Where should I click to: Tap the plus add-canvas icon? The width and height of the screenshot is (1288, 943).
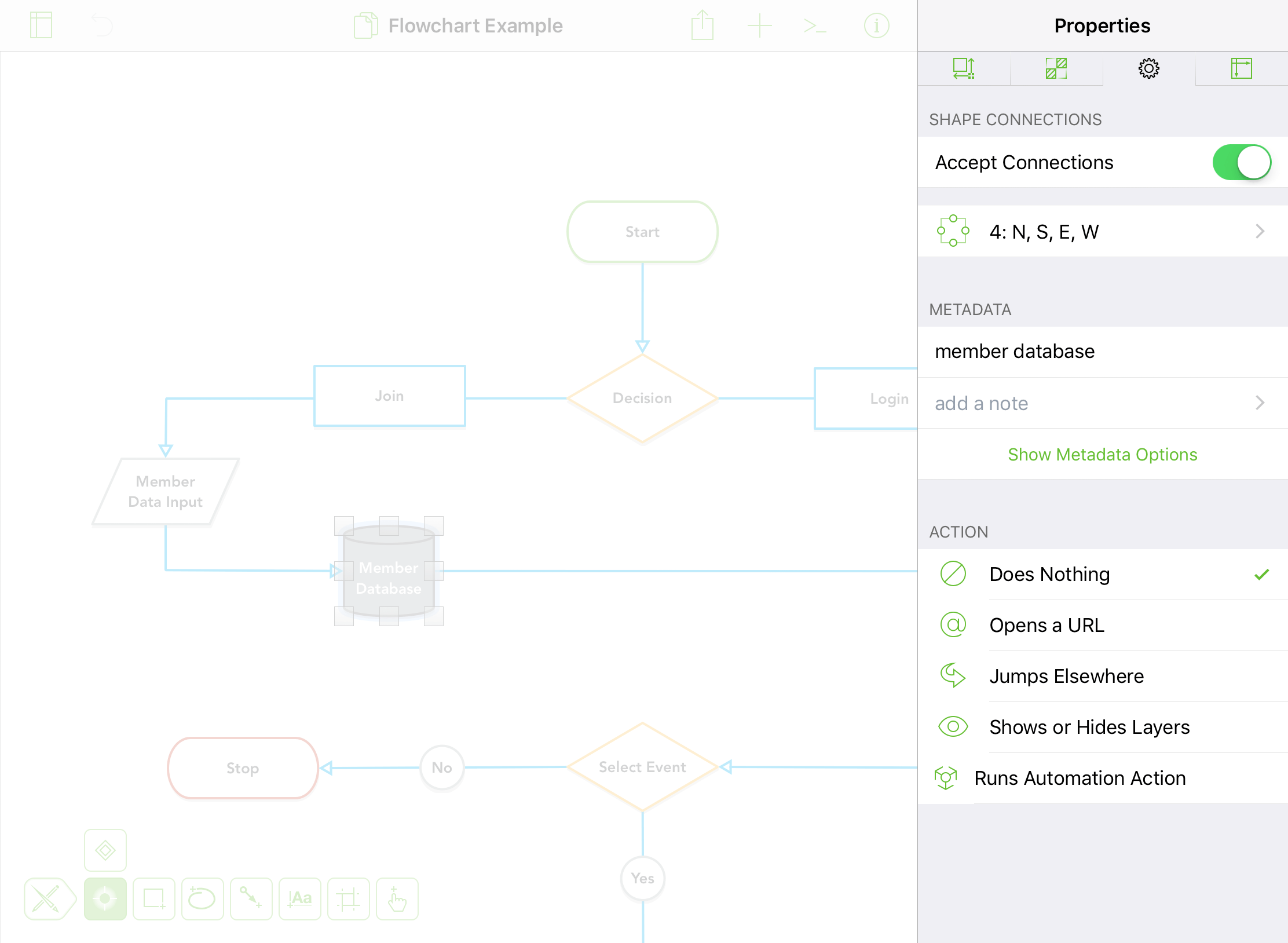(x=759, y=25)
